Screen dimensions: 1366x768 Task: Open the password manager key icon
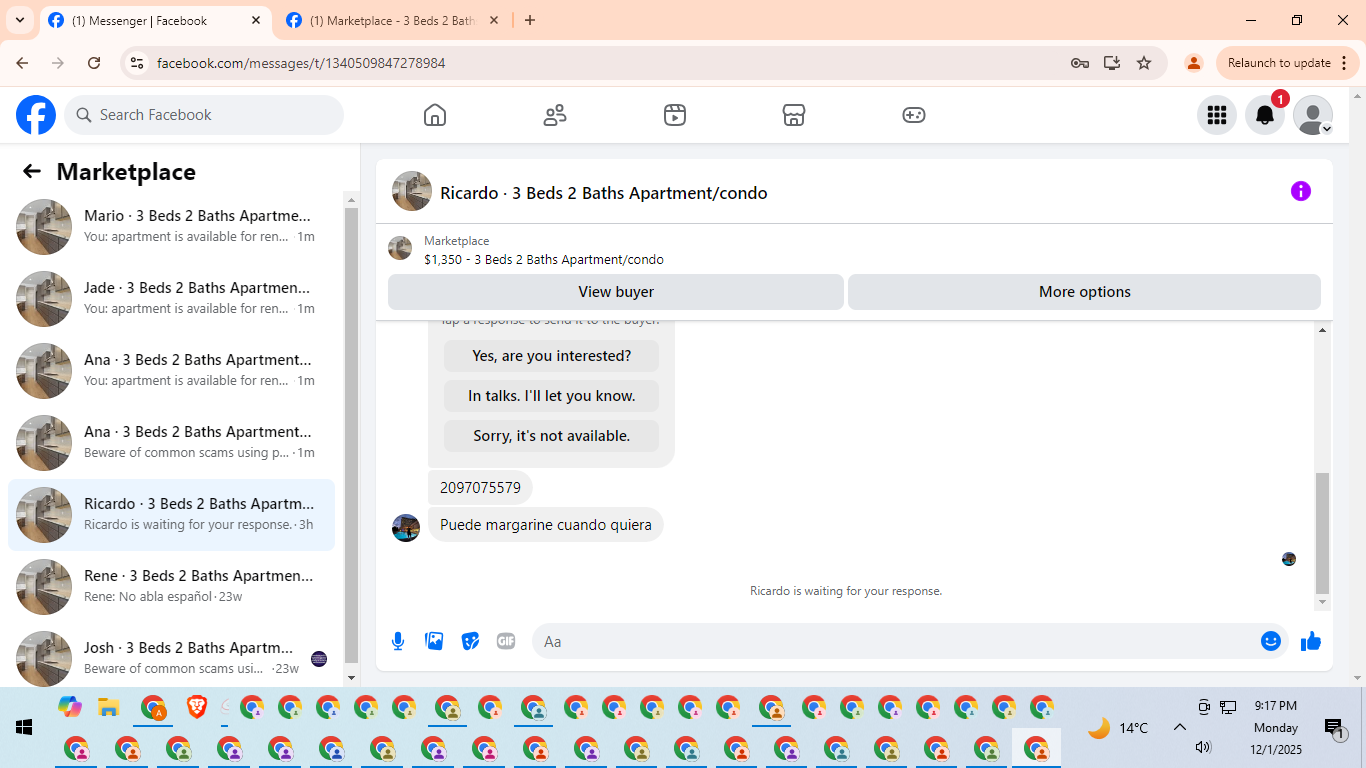pos(1080,63)
